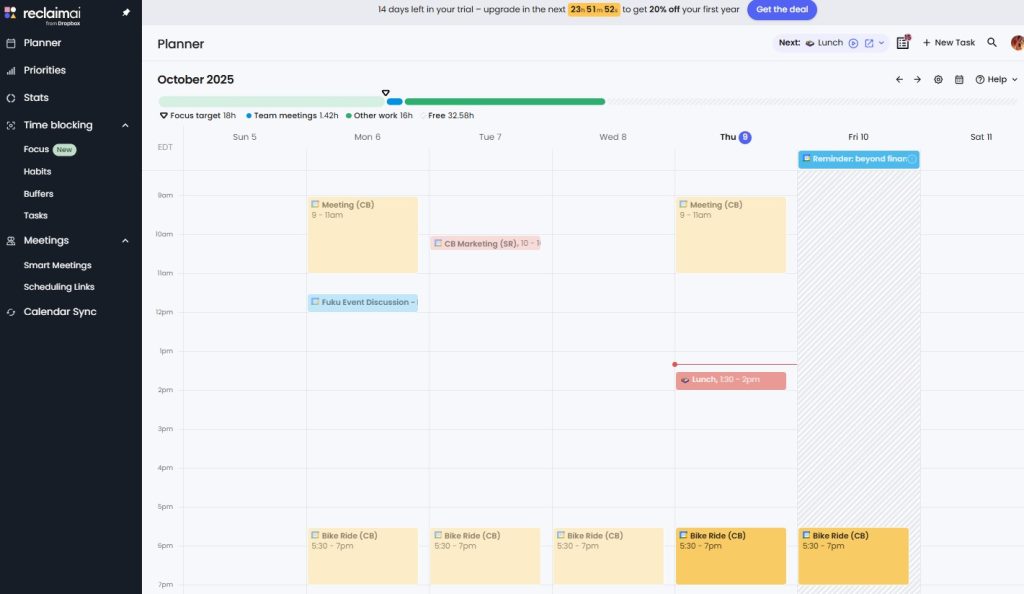1024x594 pixels.
Task: Click the Meetings people icon
Action: click(x=11, y=242)
